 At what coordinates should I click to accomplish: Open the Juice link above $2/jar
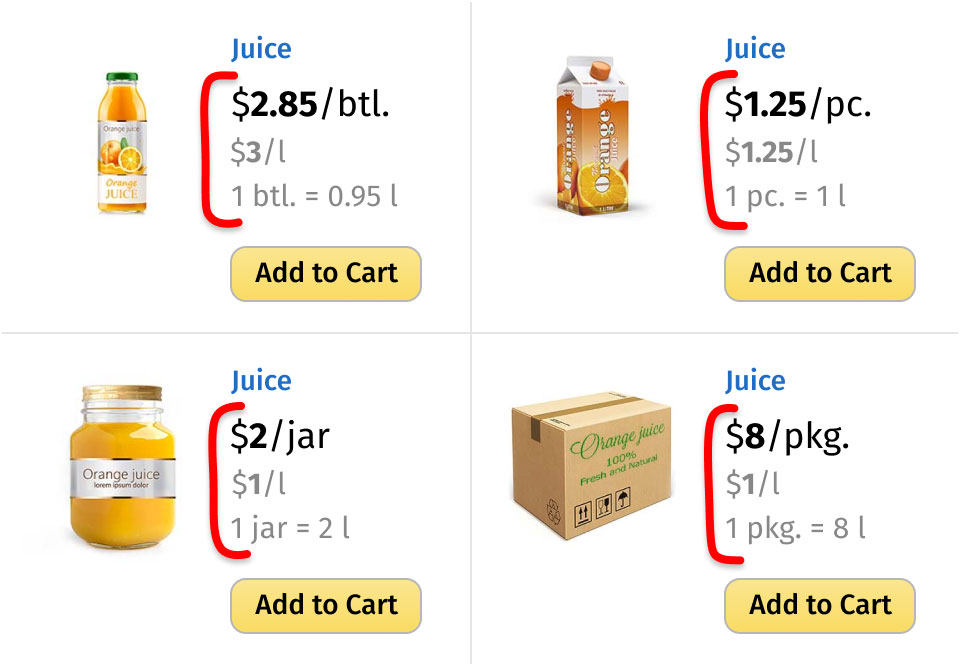tap(261, 381)
